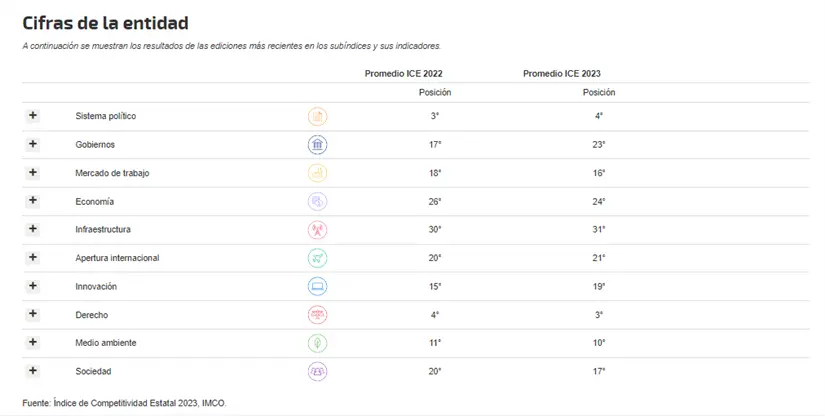Image resolution: width=825 pixels, height=416 pixels.
Task: Click the Sistema político icon
Action: tap(317, 116)
